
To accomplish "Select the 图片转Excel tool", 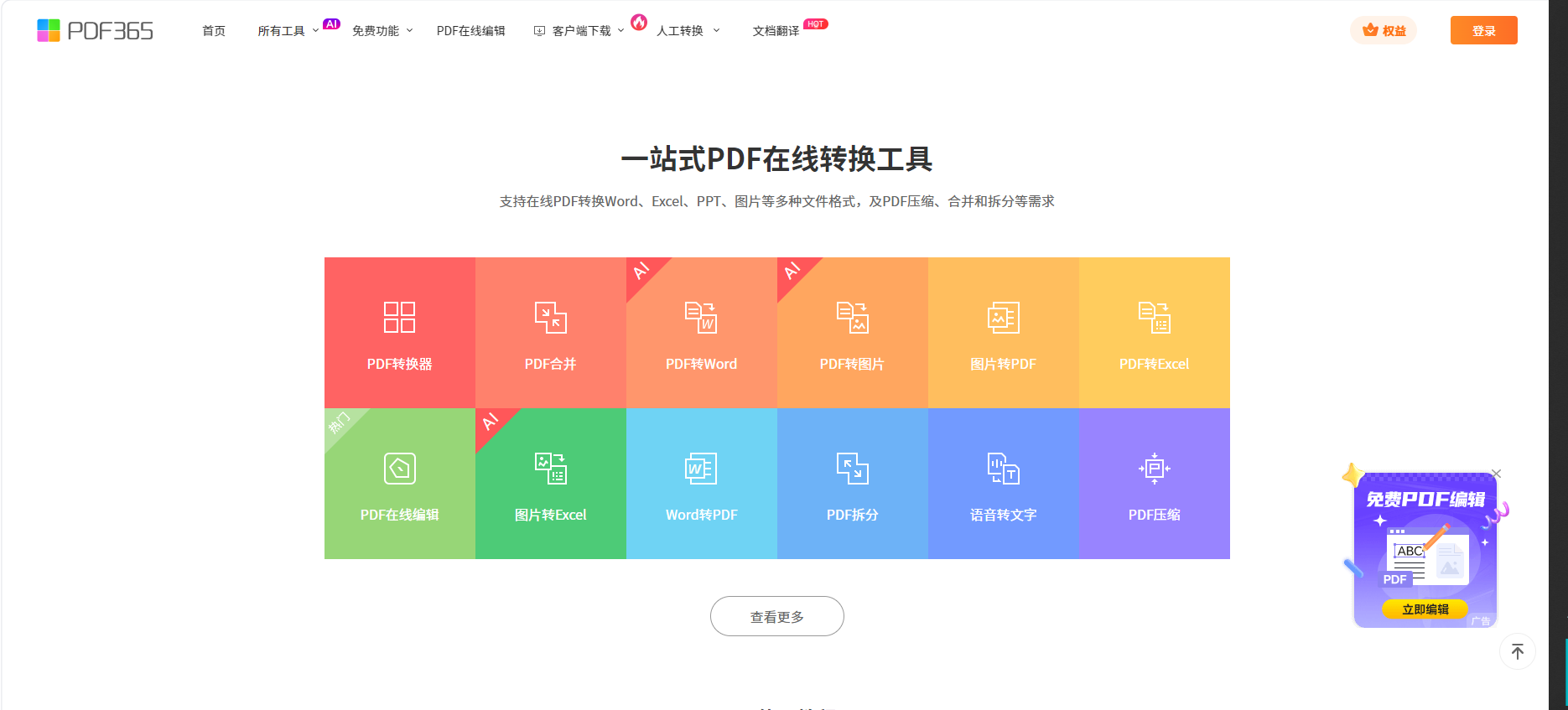I will 550,484.
